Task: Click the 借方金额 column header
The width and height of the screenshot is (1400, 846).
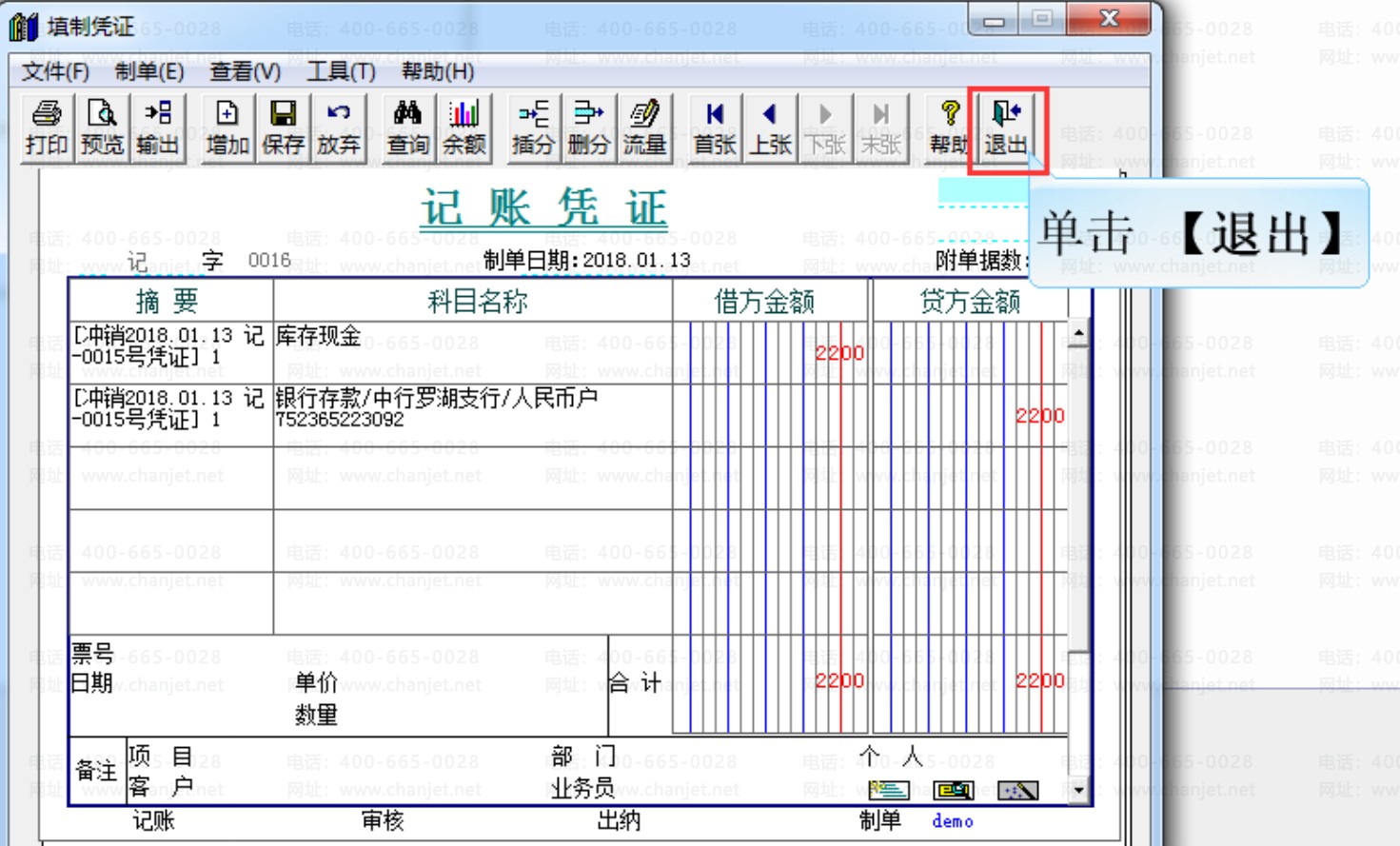Action: (x=770, y=301)
